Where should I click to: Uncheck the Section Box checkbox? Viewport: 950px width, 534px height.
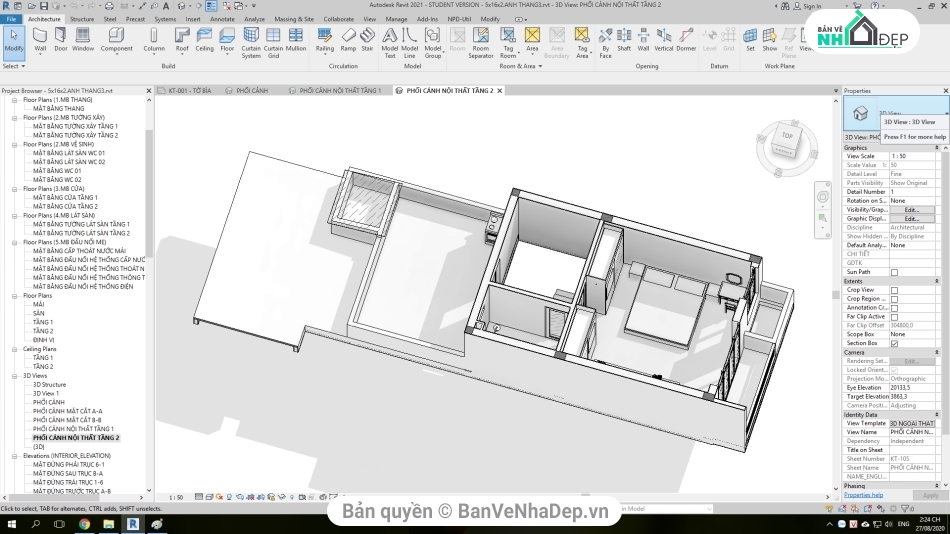click(x=894, y=343)
